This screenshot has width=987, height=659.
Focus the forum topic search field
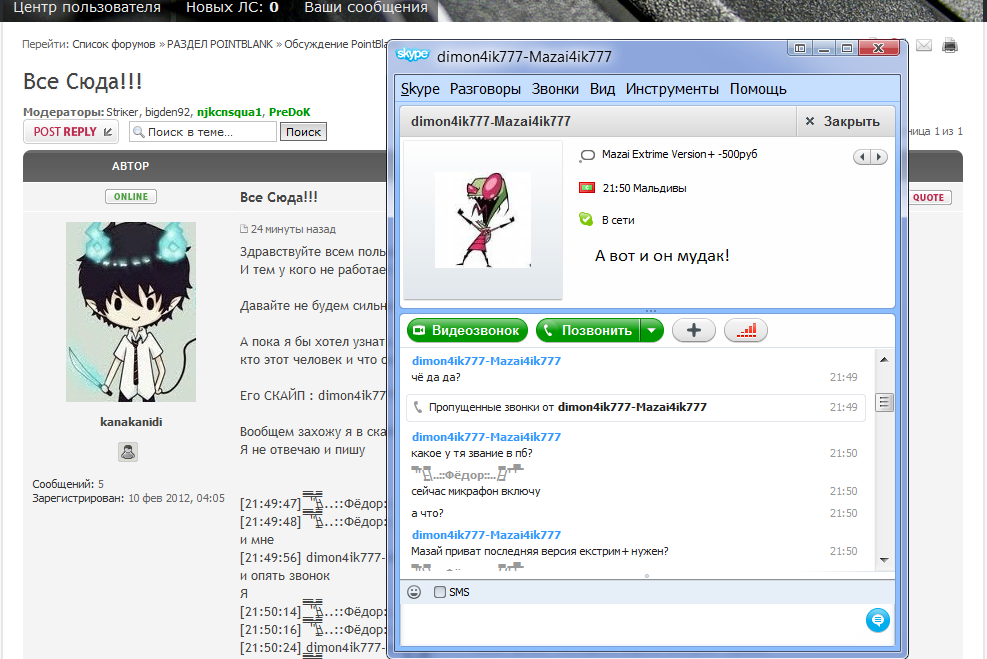(x=203, y=132)
